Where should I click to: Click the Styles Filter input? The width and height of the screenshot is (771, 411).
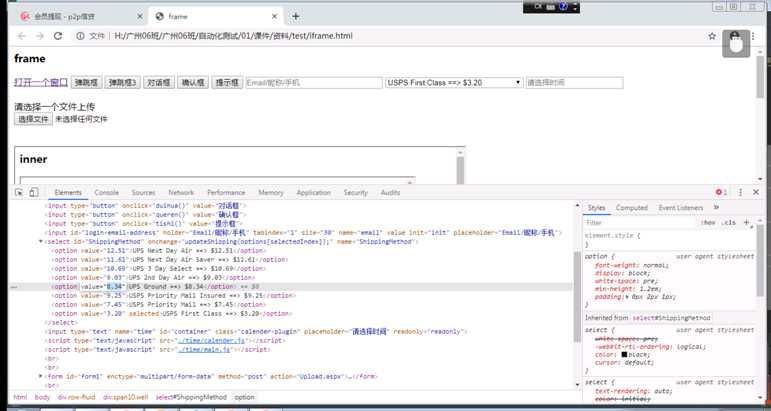[x=639, y=223]
